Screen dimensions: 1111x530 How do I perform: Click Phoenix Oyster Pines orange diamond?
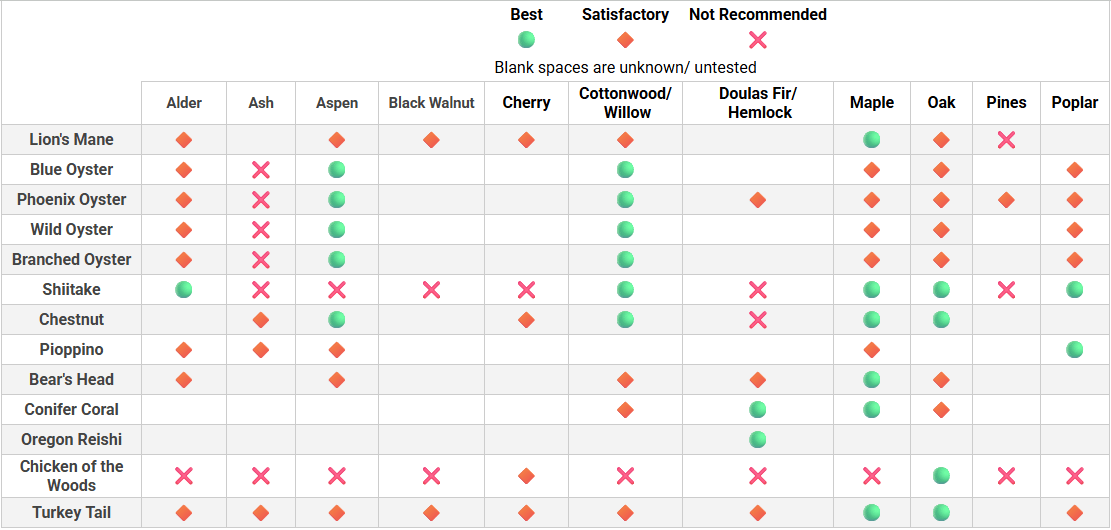click(1006, 200)
